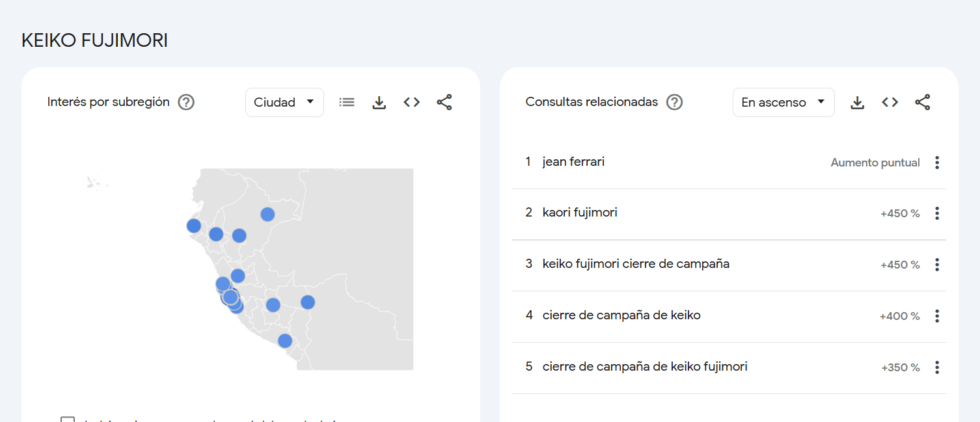The height and width of the screenshot is (422, 980).
Task: Share the Interés por subregión card
Action: (x=444, y=103)
